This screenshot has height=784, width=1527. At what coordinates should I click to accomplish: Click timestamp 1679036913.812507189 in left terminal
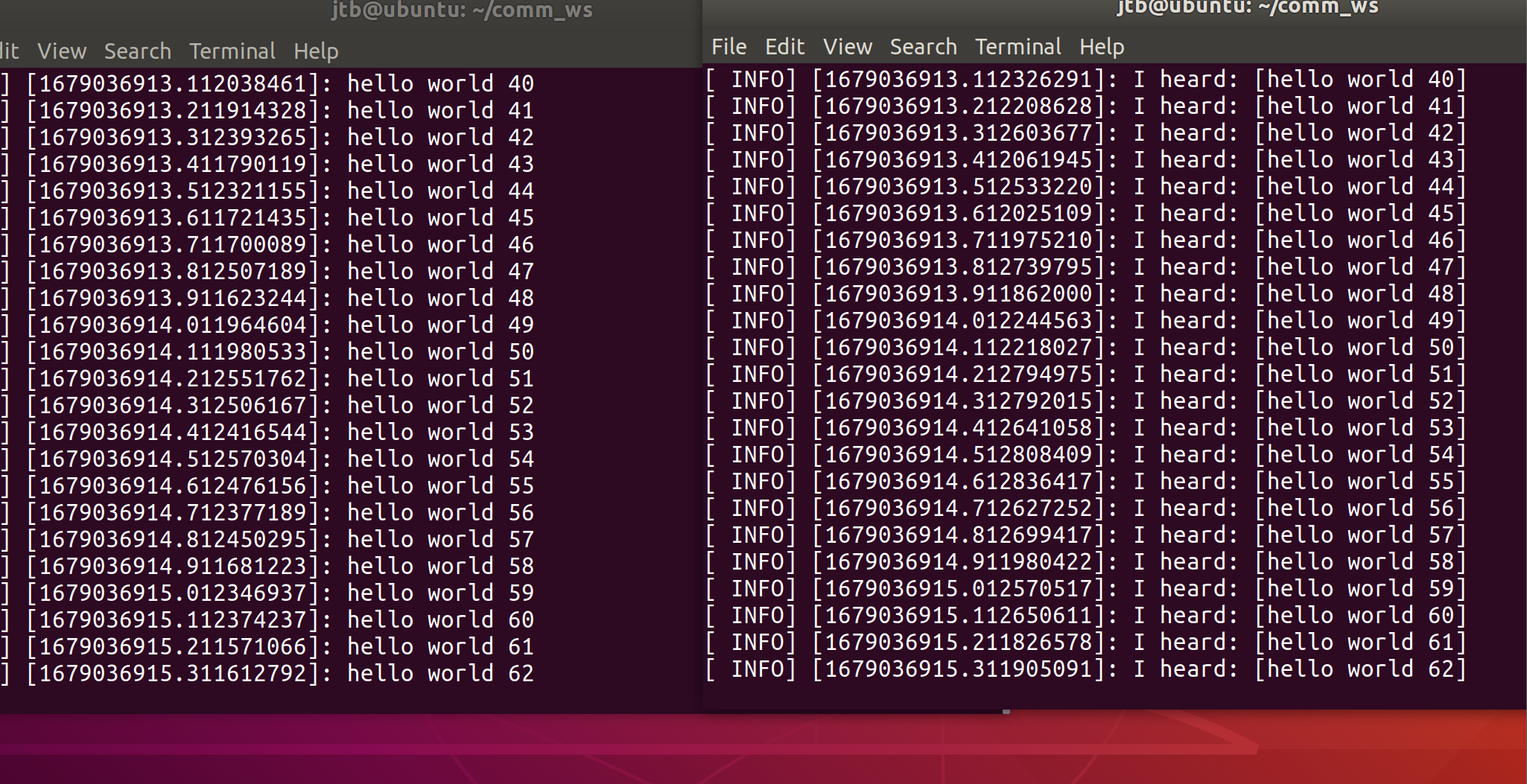tap(173, 271)
